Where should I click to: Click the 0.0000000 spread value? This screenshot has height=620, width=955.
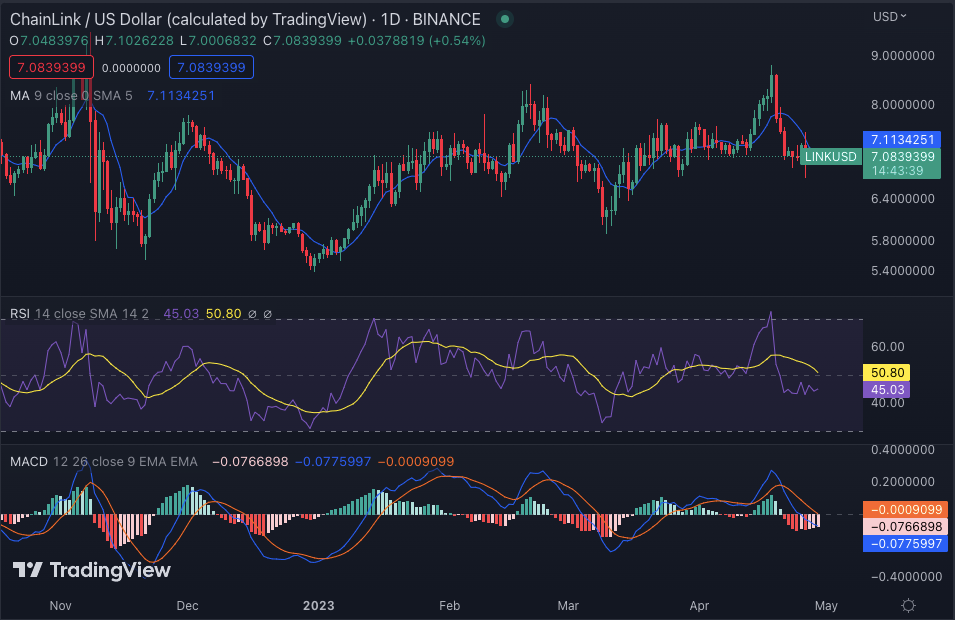click(x=131, y=68)
